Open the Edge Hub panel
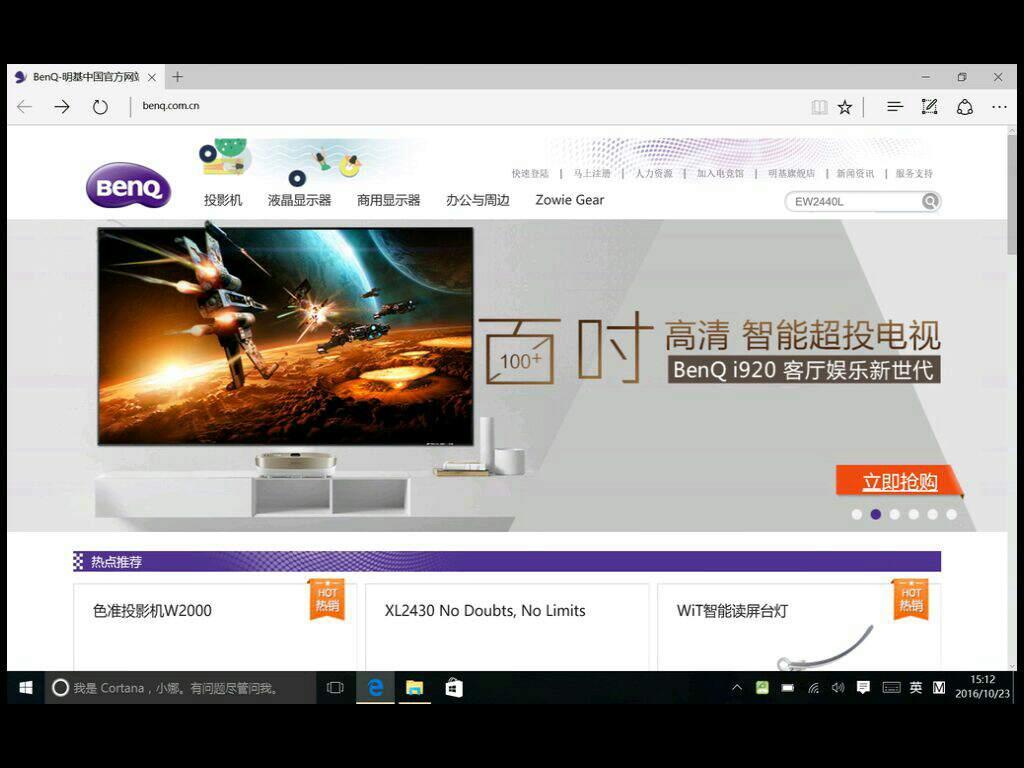Viewport: 1024px width, 768px height. coord(895,106)
